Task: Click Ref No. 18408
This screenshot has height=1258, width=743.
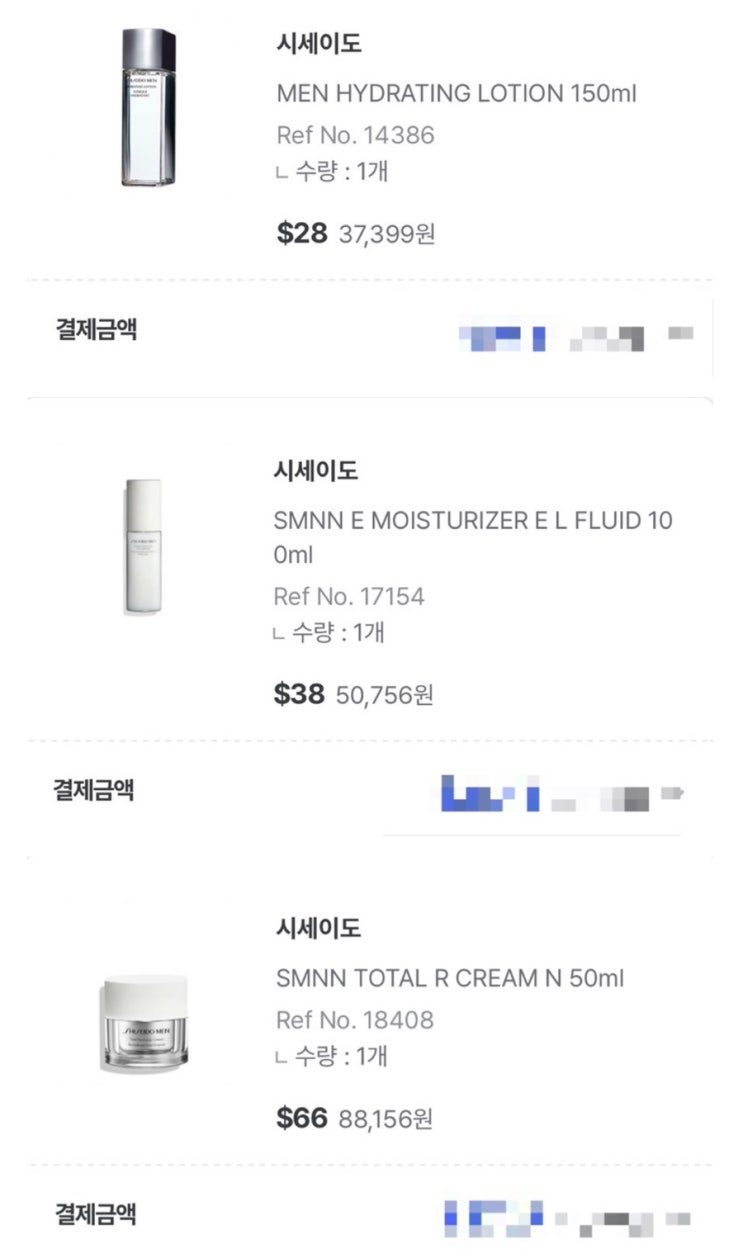Action: (x=355, y=1020)
